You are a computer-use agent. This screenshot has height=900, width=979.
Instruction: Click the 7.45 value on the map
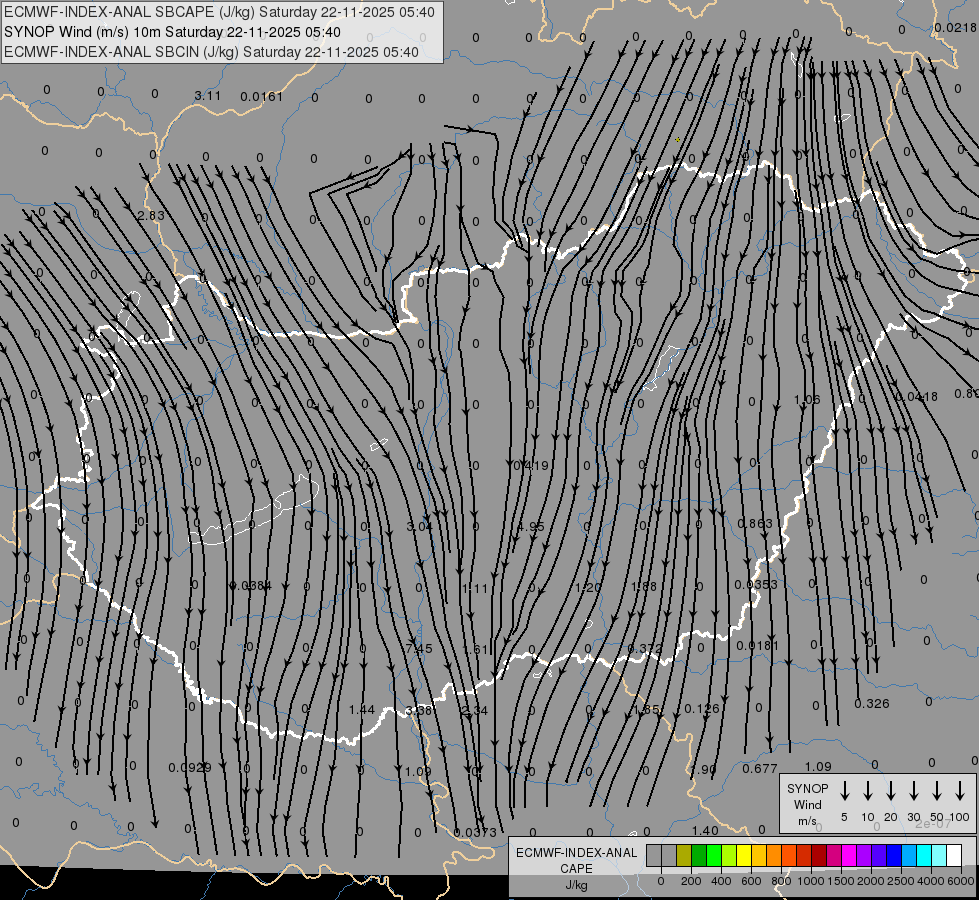point(419,648)
